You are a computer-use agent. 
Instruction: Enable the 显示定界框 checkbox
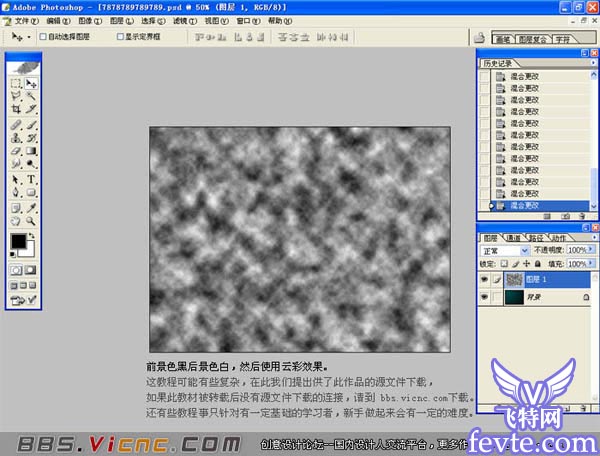[x=119, y=36]
